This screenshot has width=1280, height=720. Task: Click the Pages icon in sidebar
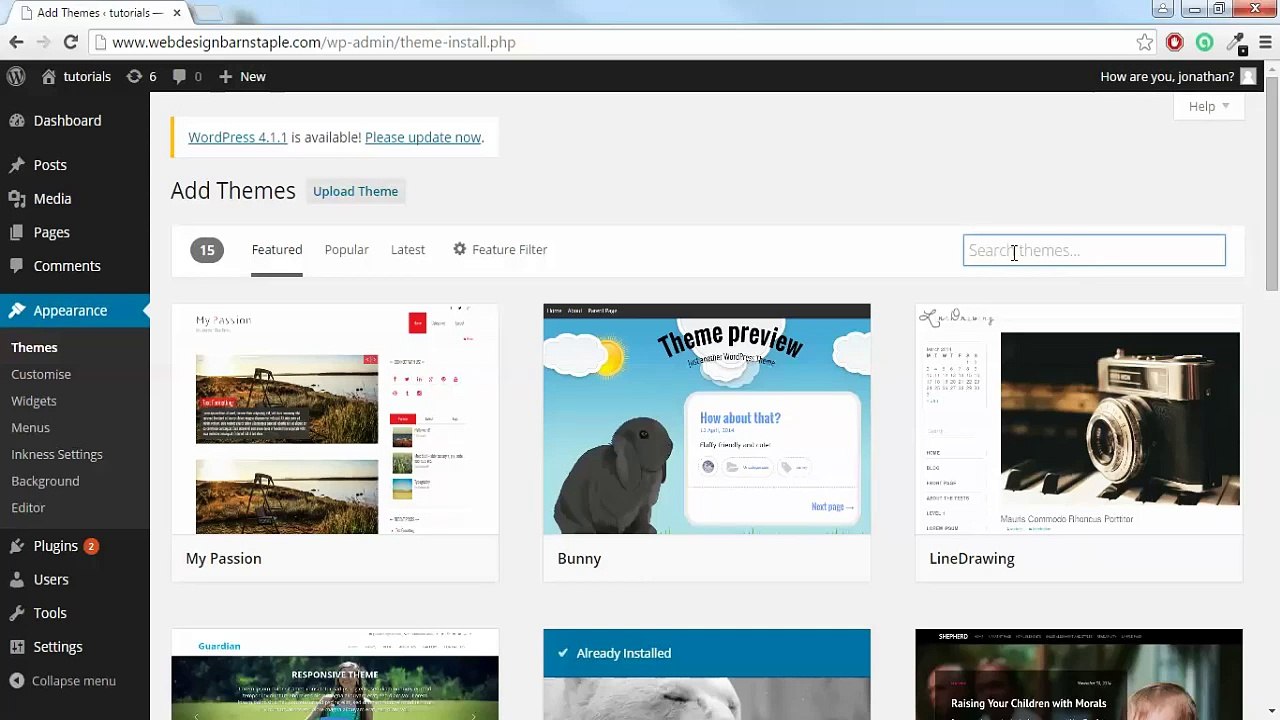point(17,232)
